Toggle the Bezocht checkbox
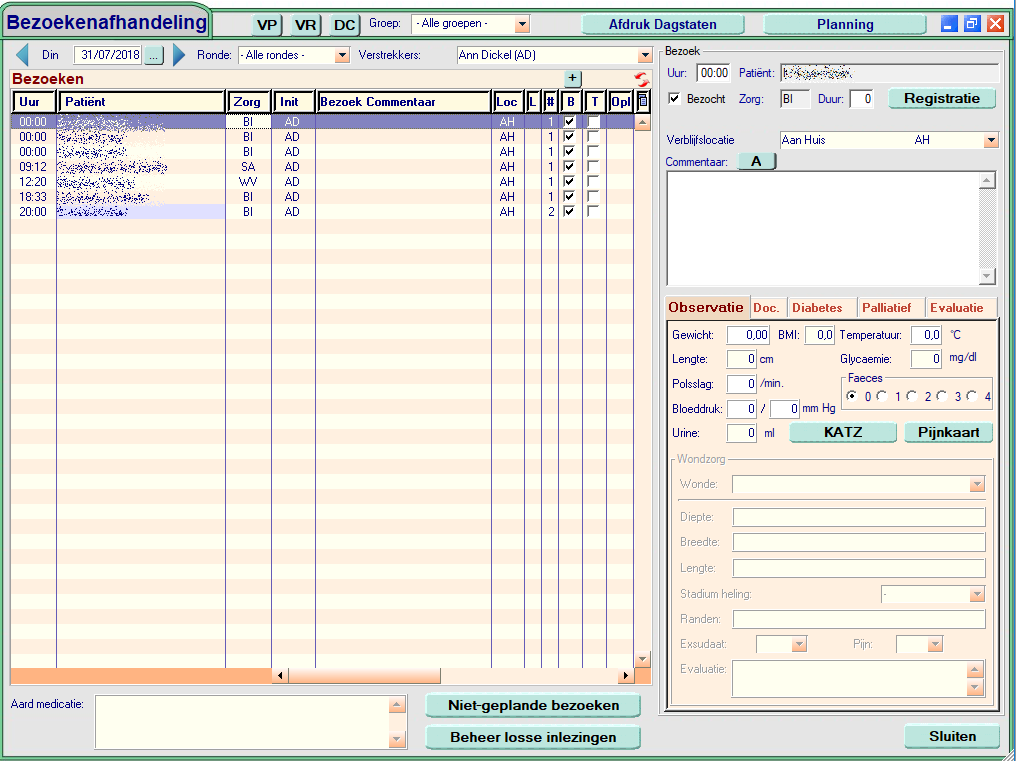Screen dimensions: 1016x761 pos(674,99)
